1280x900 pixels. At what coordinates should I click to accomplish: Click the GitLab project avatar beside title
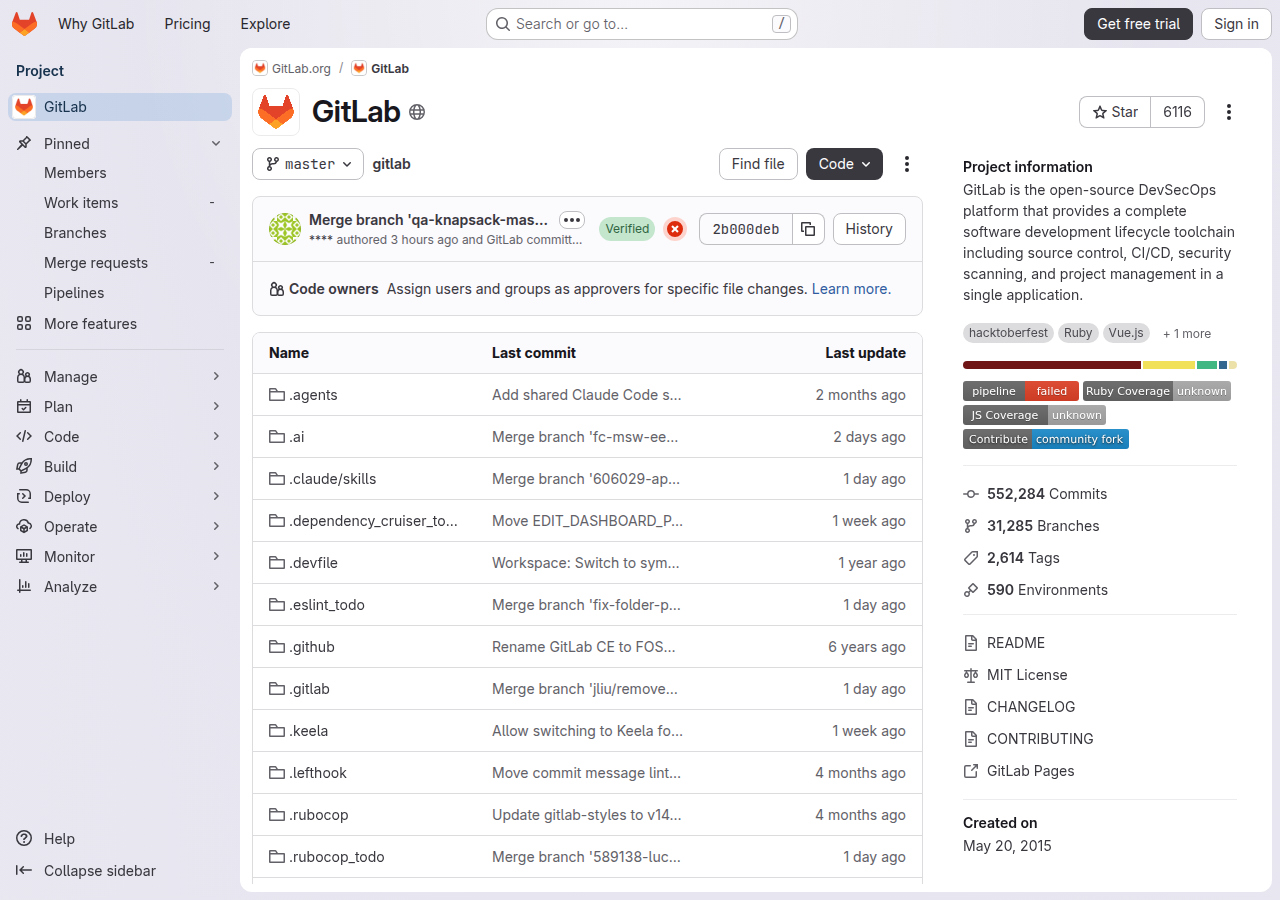coord(276,112)
